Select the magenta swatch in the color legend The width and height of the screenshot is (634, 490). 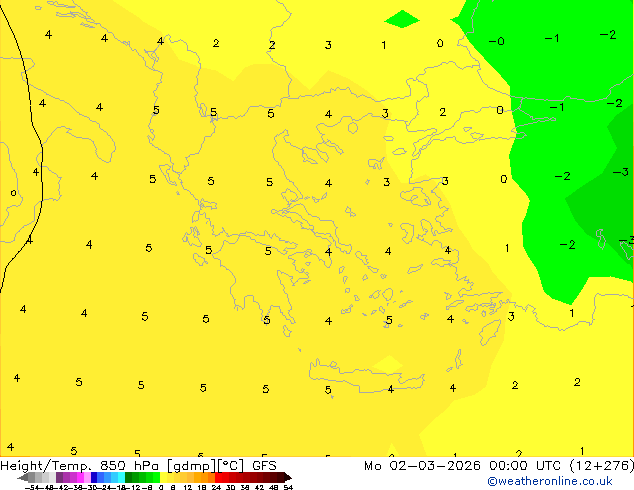(x=80, y=477)
